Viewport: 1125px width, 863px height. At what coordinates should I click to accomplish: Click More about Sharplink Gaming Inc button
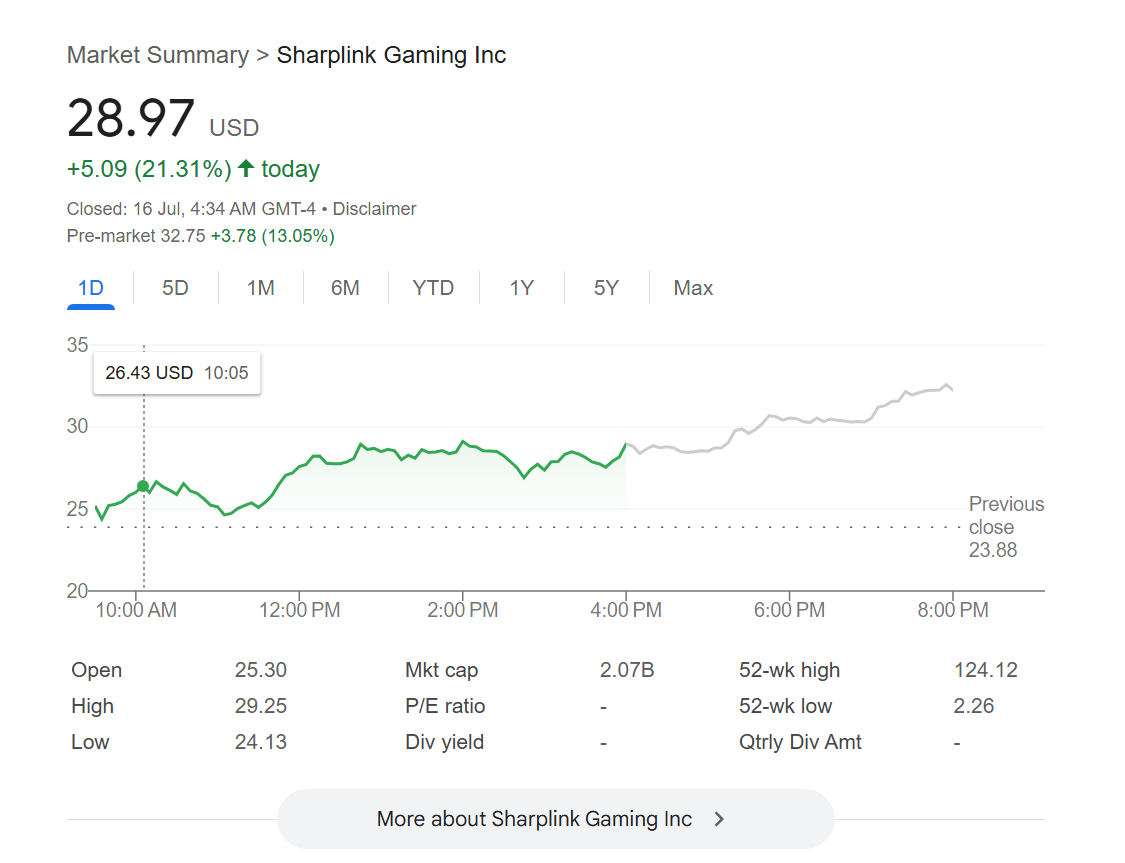point(555,819)
